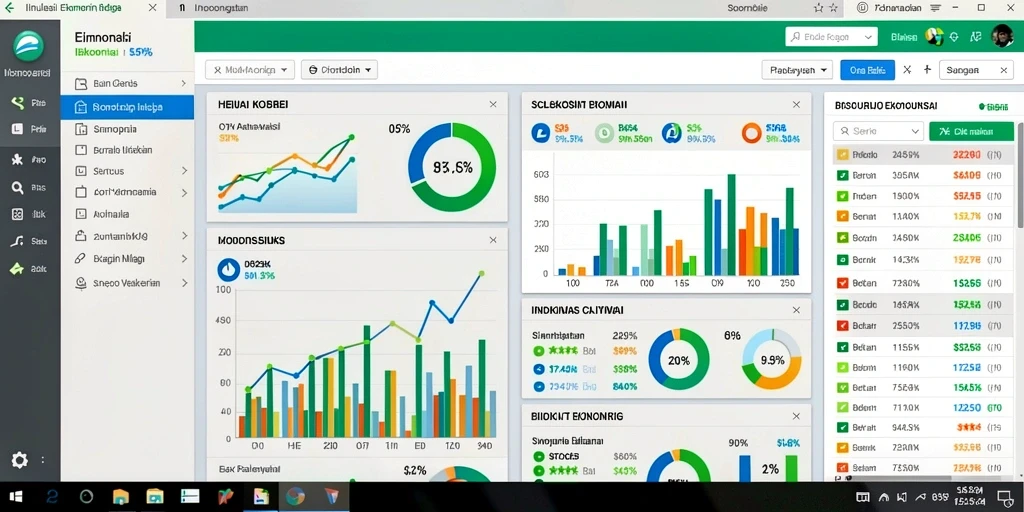Toggle checkbox in the '7550%' row
The width and height of the screenshot is (1024, 512).
(842, 468)
